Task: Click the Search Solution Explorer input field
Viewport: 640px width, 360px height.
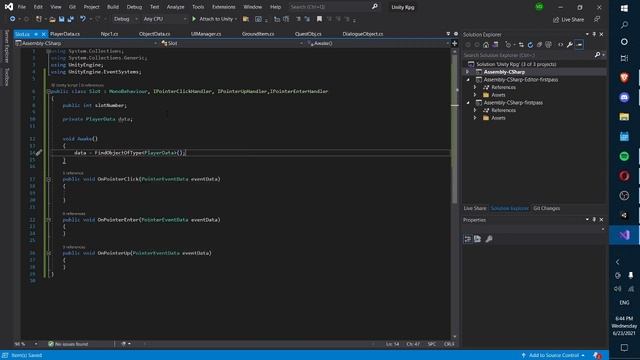Action: pyautogui.click(x=528, y=55)
